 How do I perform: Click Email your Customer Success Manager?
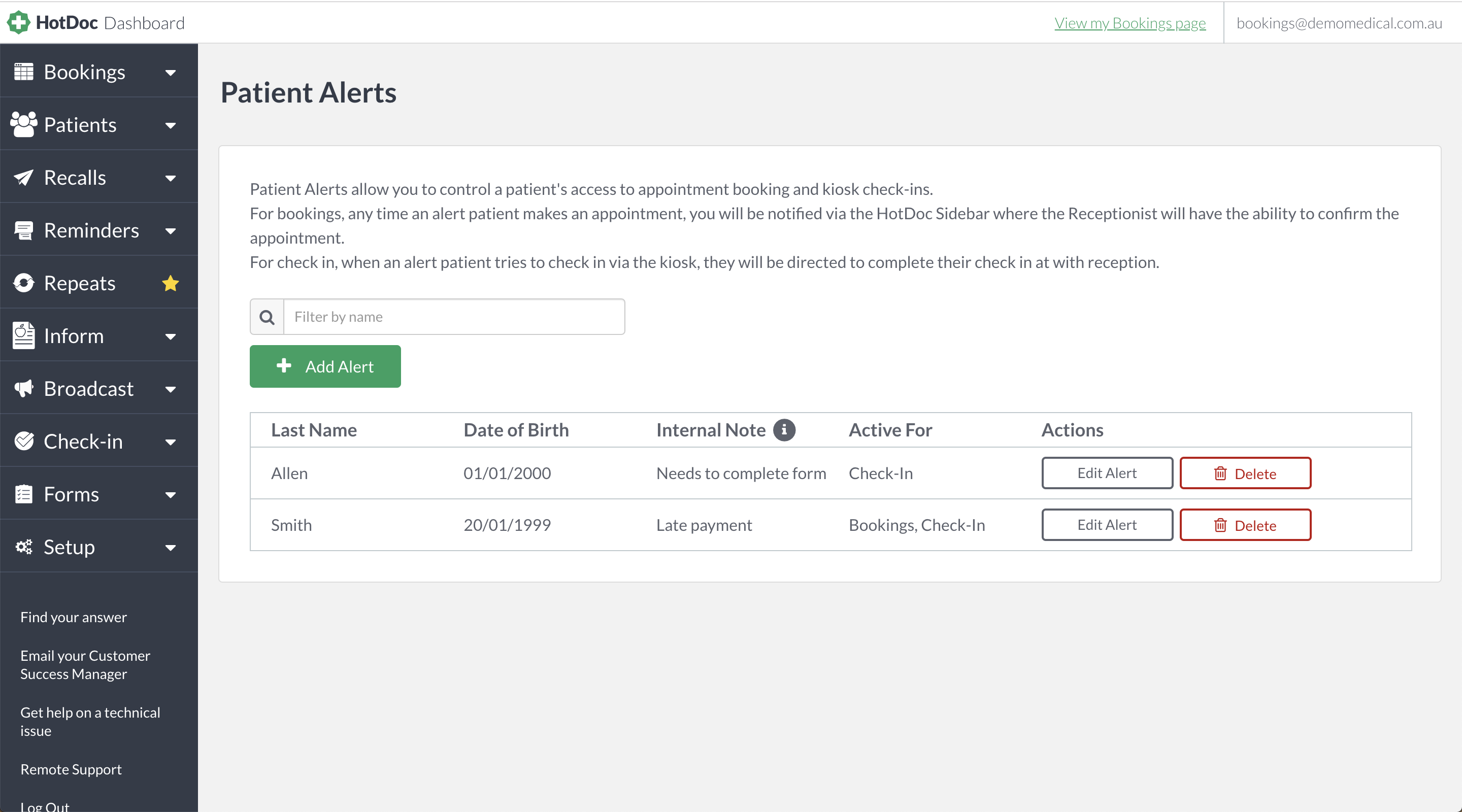[x=85, y=664]
